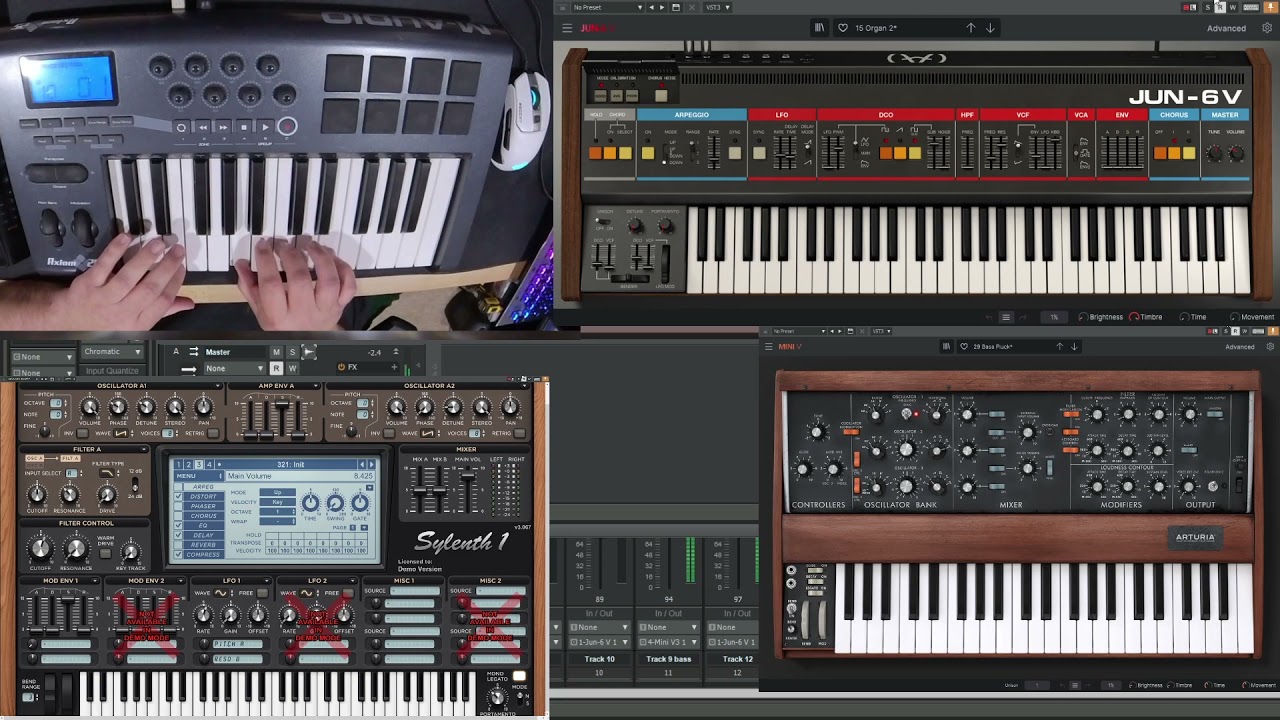Toggle Sylenth1 ARPEG effect checkbox
The width and height of the screenshot is (1280, 720).
click(x=179, y=487)
